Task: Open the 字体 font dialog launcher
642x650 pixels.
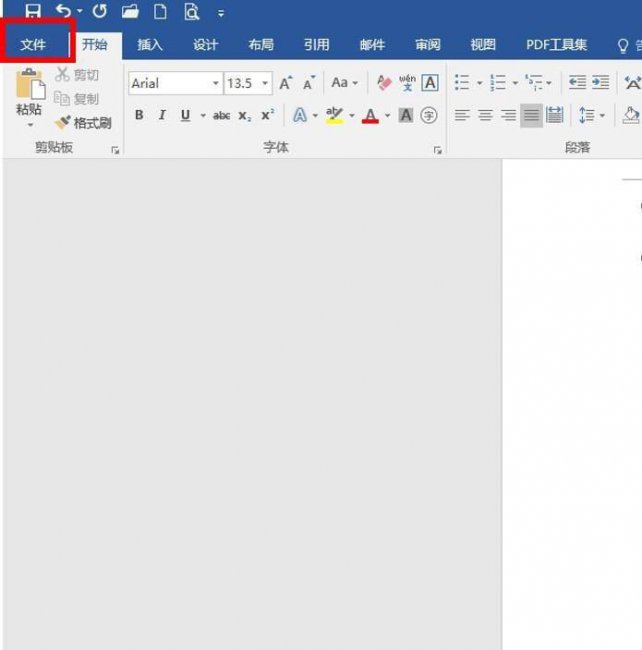Action: pyautogui.click(x=438, y=150)
